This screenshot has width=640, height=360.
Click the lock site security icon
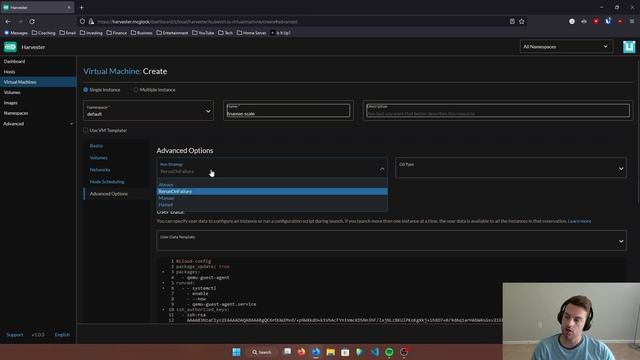point(91,21)
